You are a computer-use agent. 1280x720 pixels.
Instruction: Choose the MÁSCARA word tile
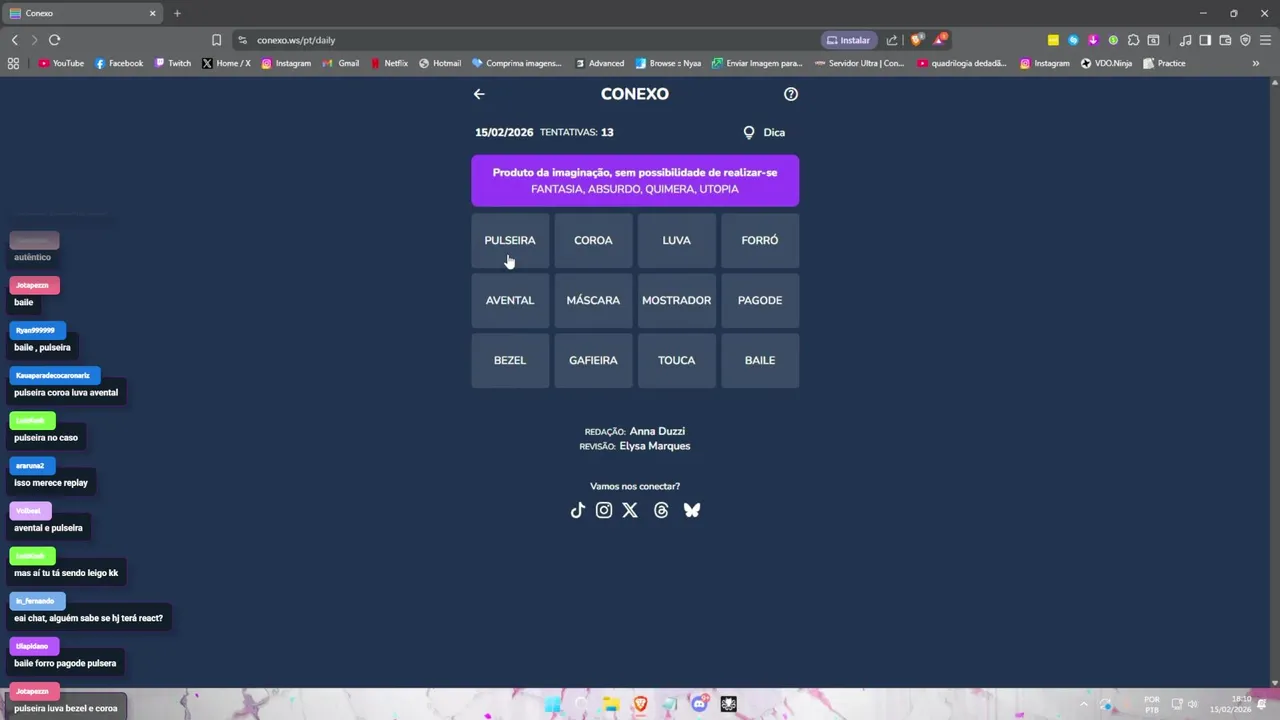(593, 300)
